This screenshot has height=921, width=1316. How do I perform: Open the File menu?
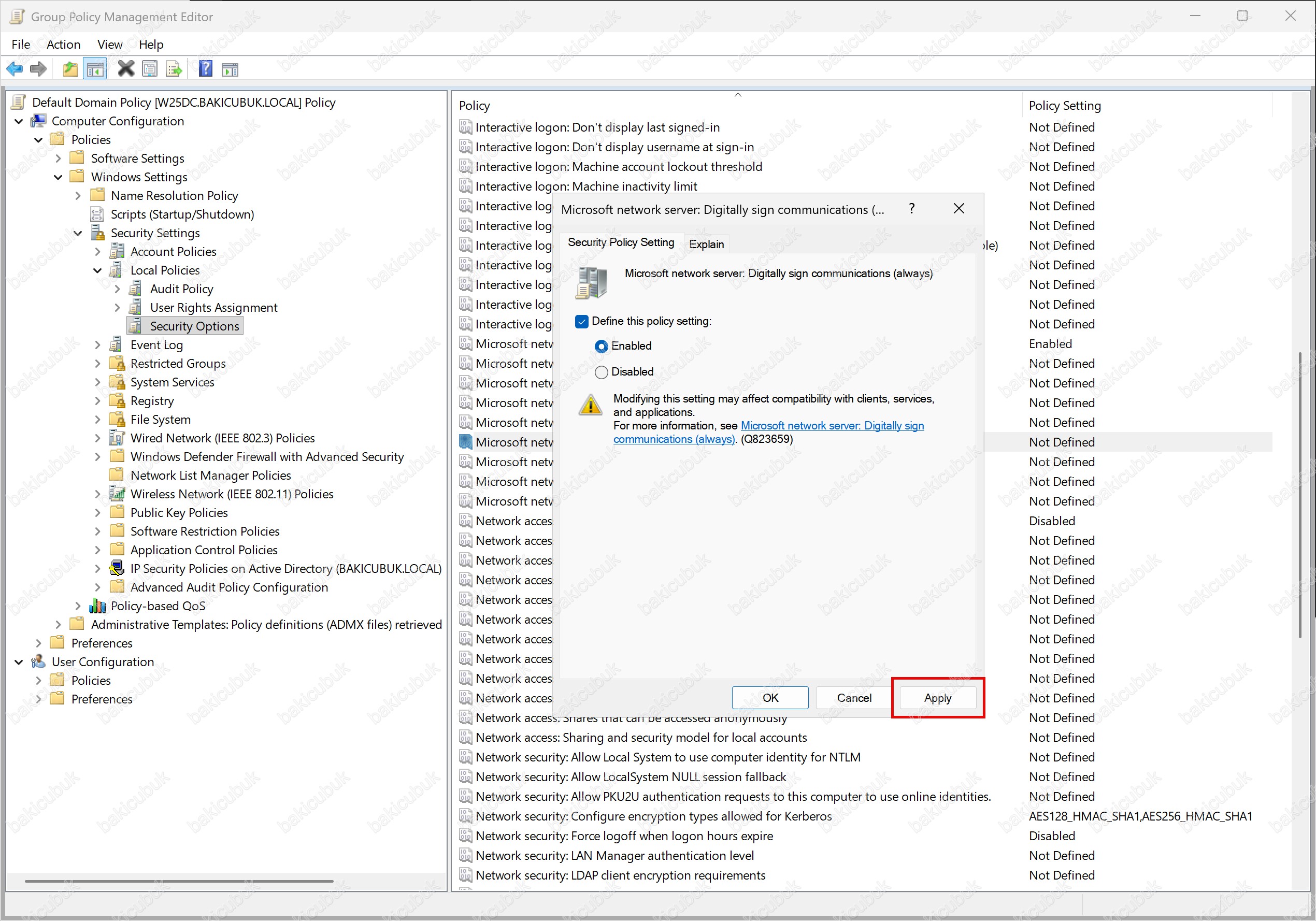pyautogui.click(x=21, y=44)
